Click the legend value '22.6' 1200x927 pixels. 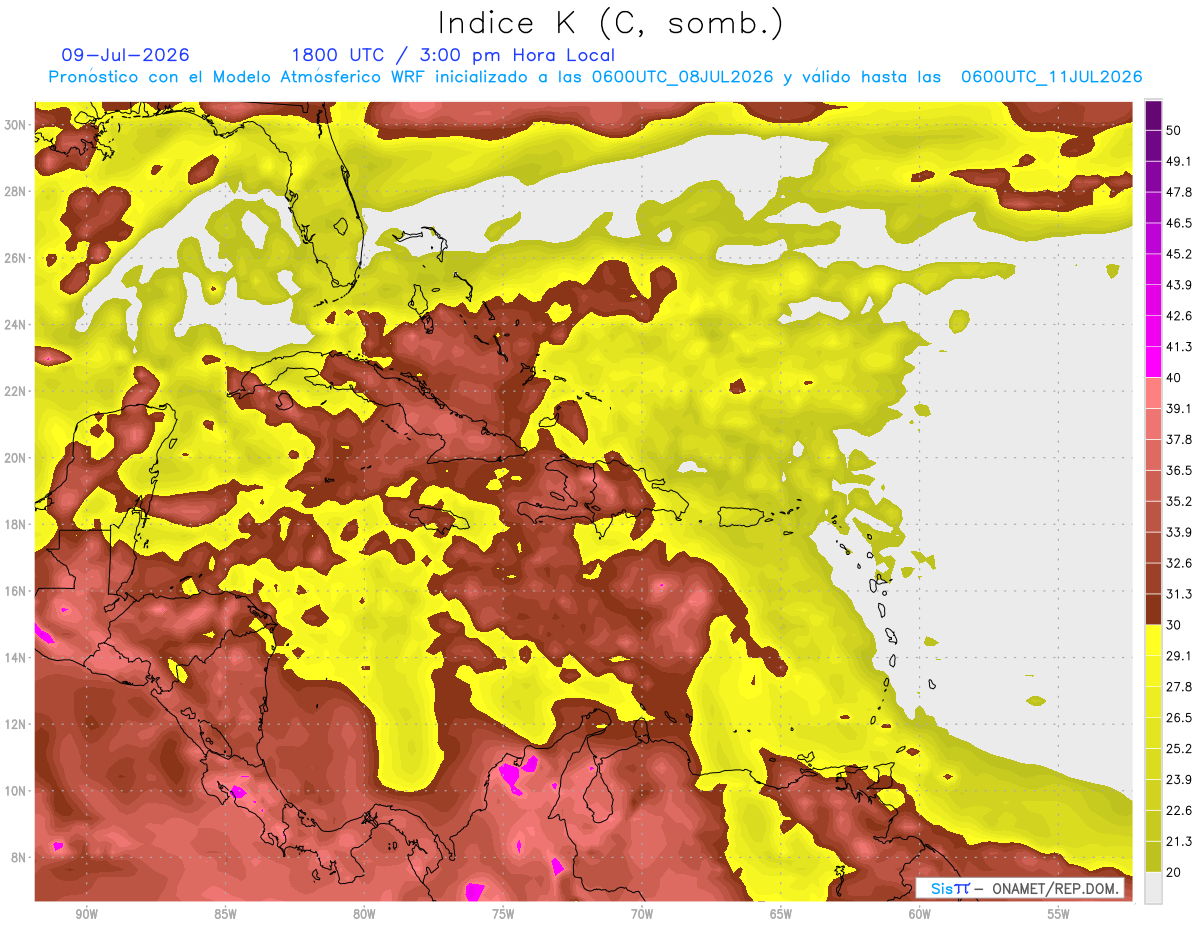click(1178, 810)
